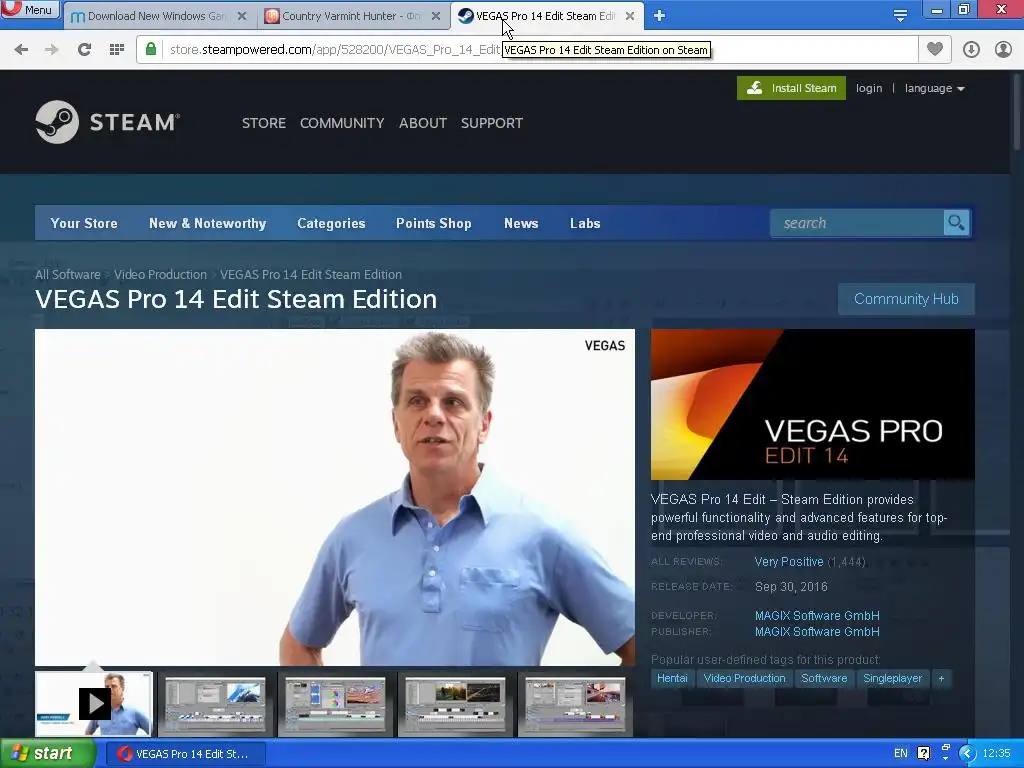Viewport: 1024px width, 768px height.
Task: Open the Steam login link
Action: [x=869, y=88]
